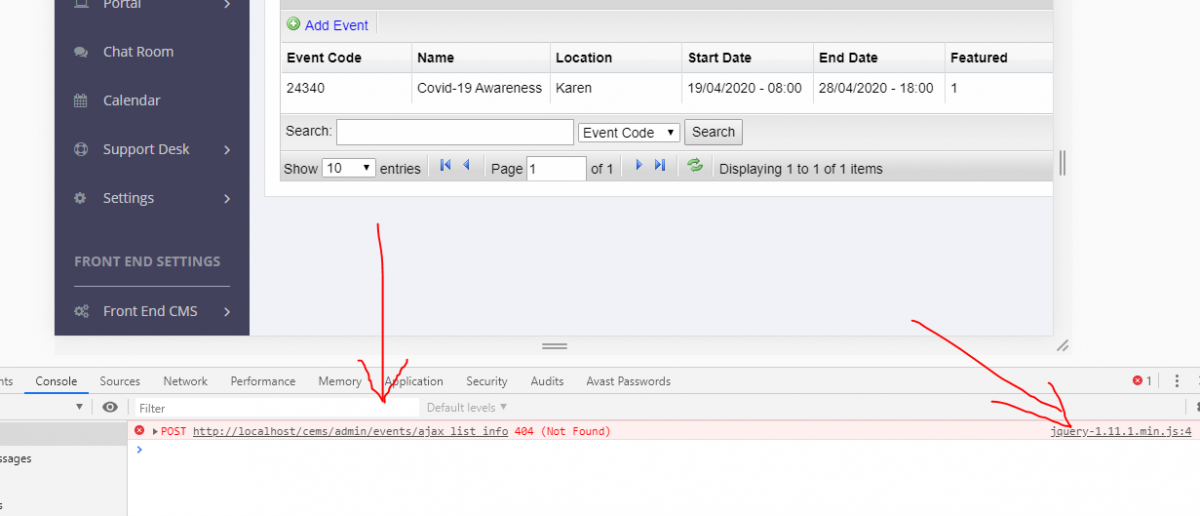This screenshot has height=516, width=1200.
Task: Click the Support Desk lifebuoy icon
Action: pyautogui.click(x=81, y=150)
